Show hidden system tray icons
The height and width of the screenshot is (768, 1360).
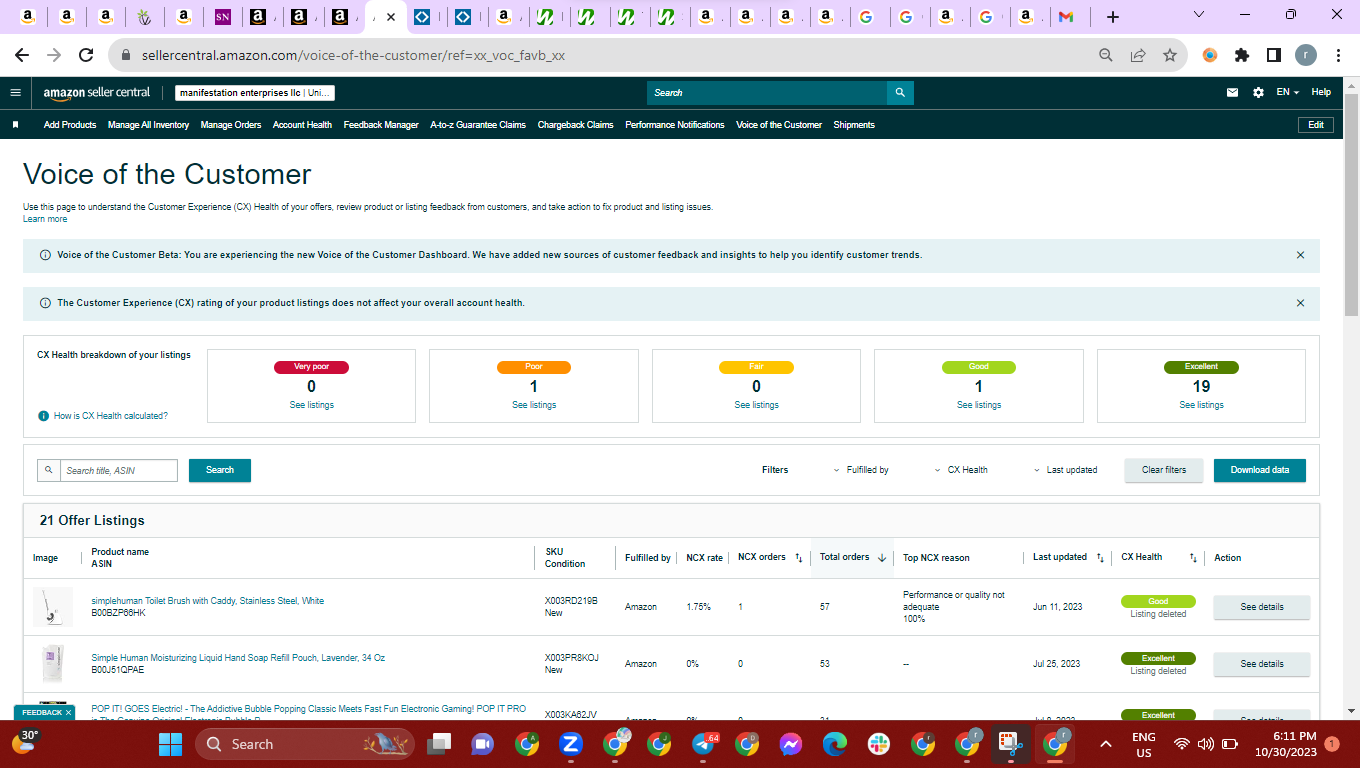pyautogui.click(x=1106, y=744)
